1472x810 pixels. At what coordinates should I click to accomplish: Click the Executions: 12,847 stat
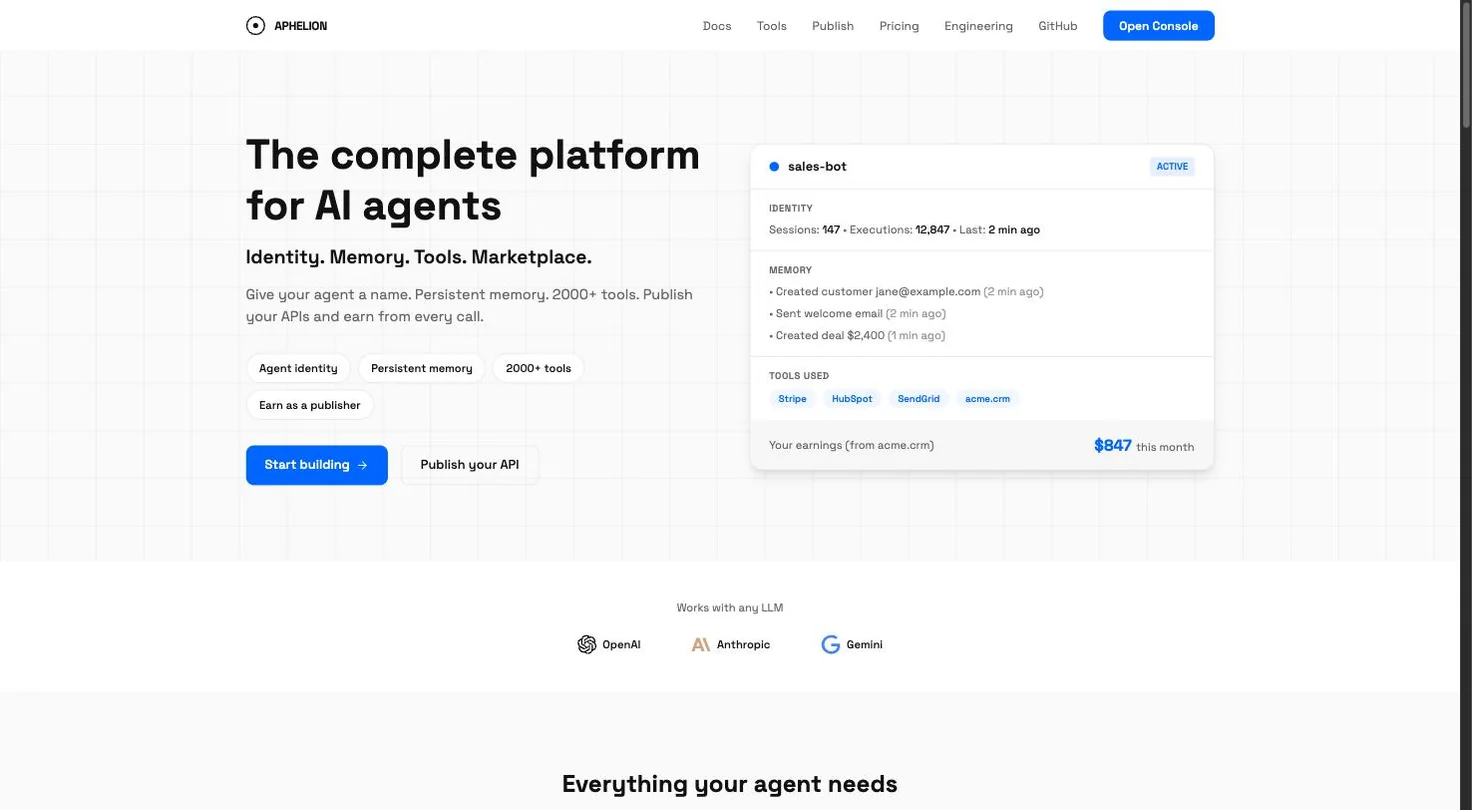[899, 230]
